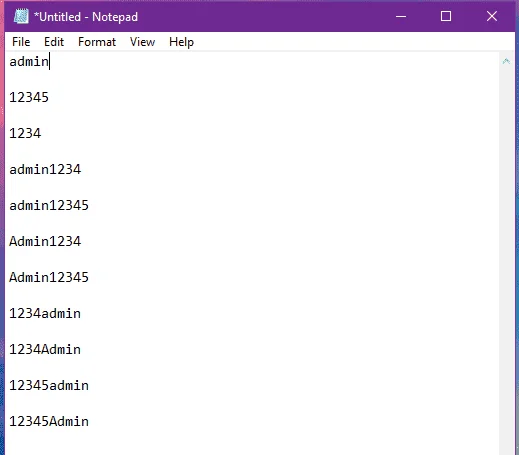Open the View menu
Image resolution: width=519 pixels, height=455 pixels.
tap(142, 42)
